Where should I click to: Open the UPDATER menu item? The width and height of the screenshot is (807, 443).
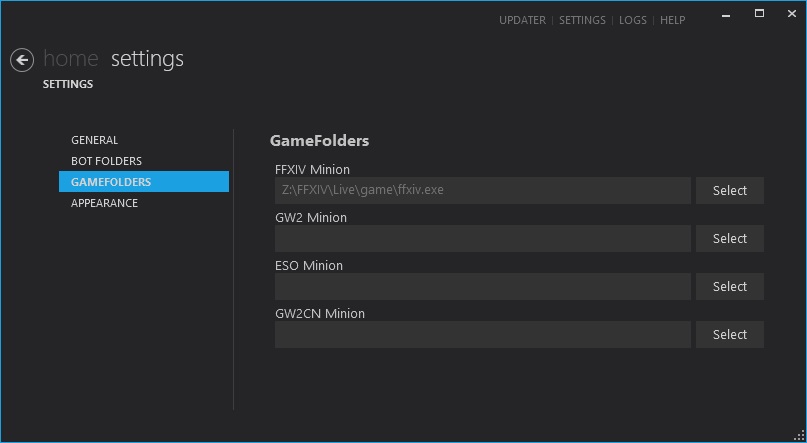pyautogui.click(x=522, y=20)
